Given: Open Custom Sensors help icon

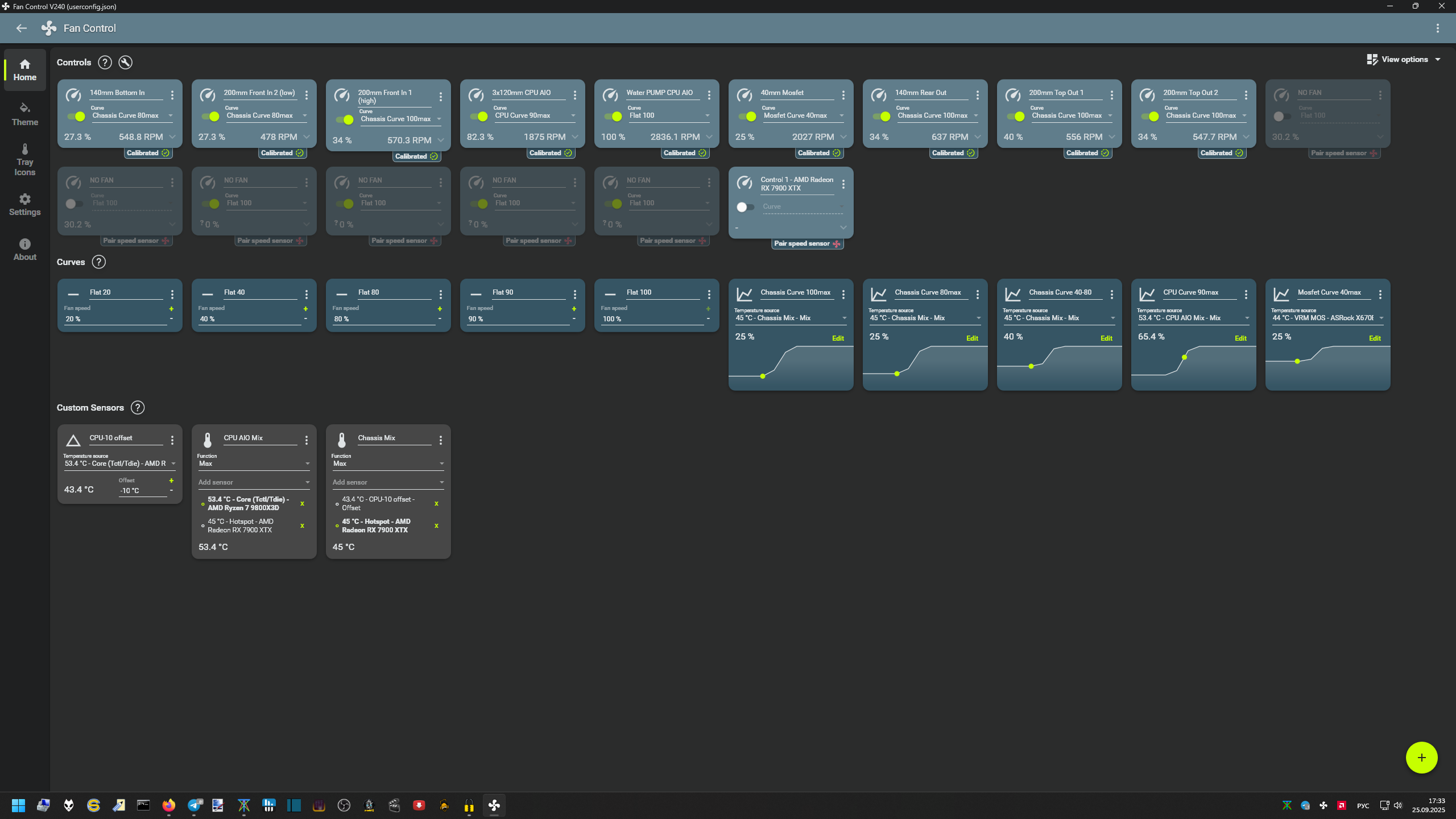Looking at the screenshot, I should [x=138, y=408].
